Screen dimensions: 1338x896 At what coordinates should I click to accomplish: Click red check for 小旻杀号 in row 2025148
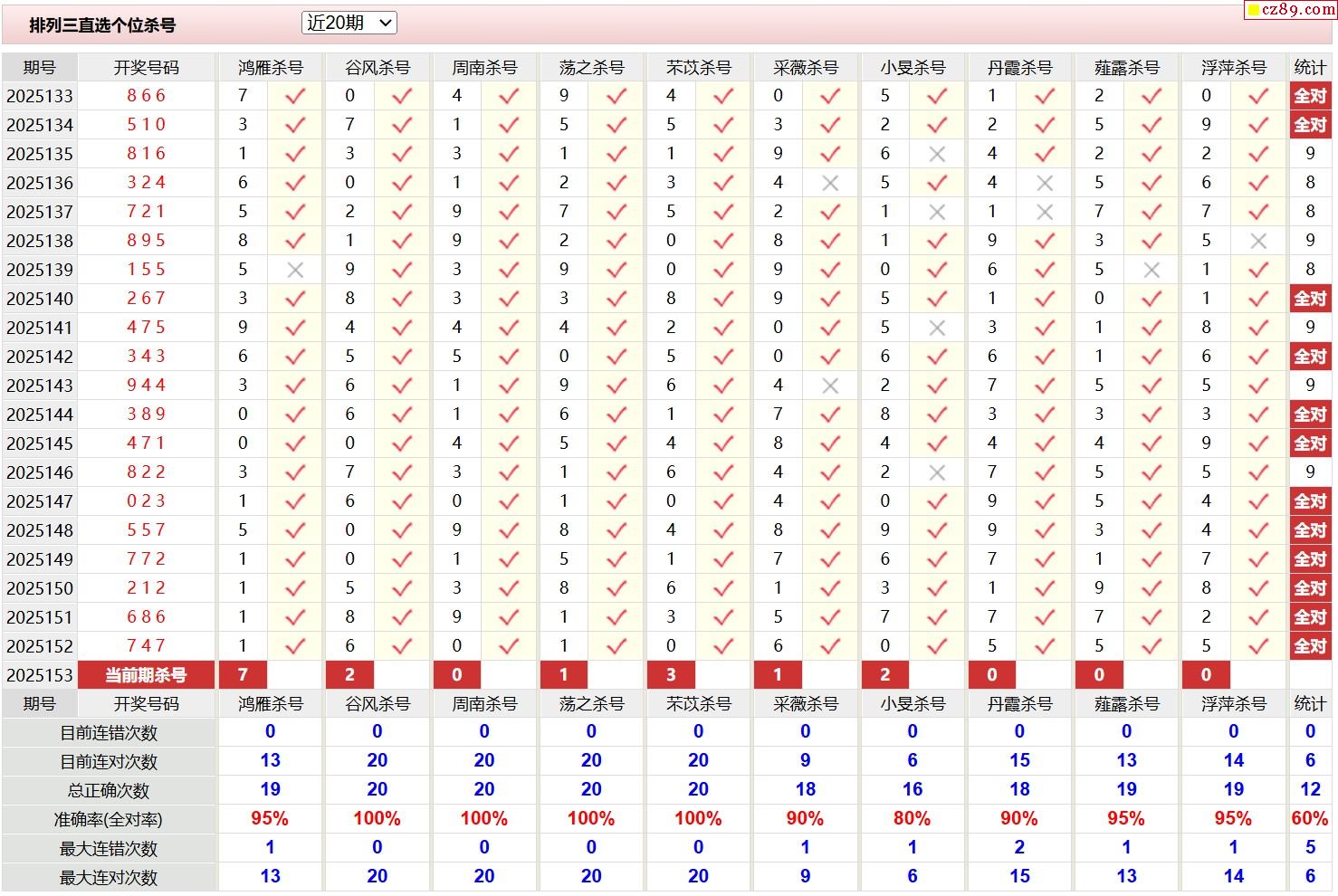tap(937, 530)
